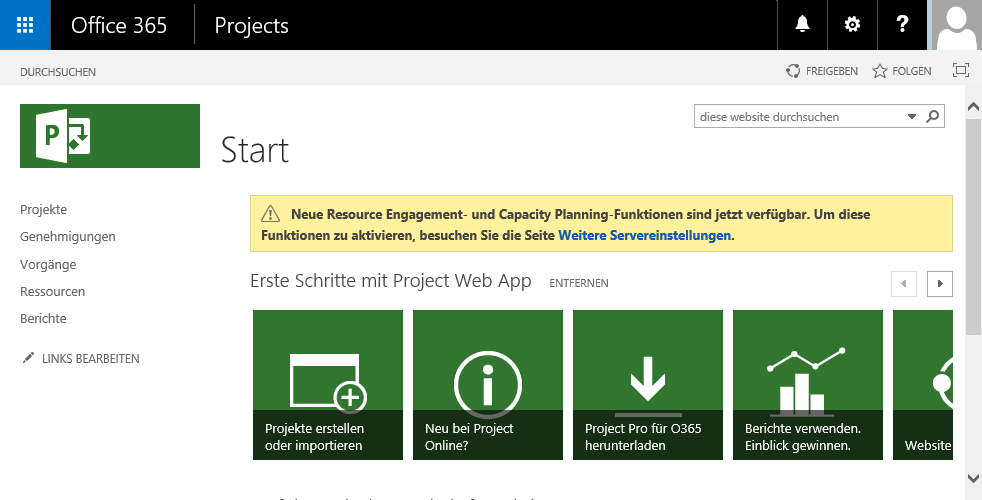Open the settings gear menu
Viewport: 982px width, 500px height.
852,25
